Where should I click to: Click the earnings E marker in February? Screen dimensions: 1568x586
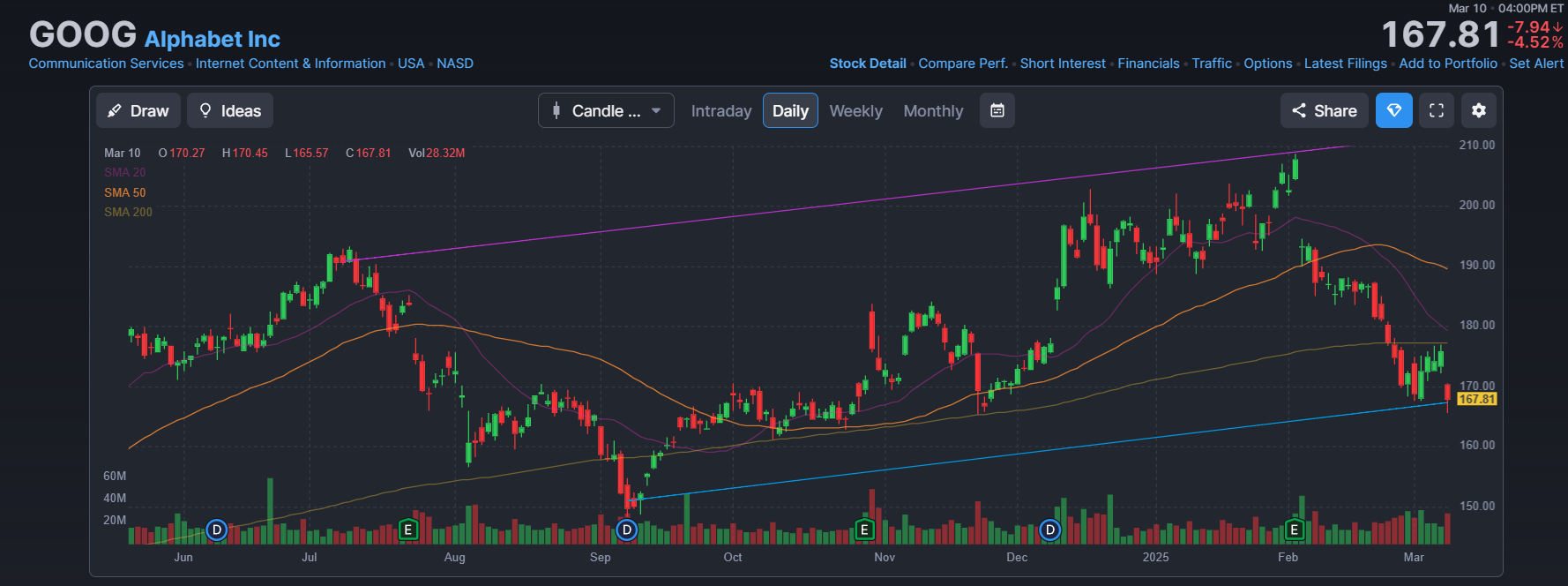[1294, 530]
